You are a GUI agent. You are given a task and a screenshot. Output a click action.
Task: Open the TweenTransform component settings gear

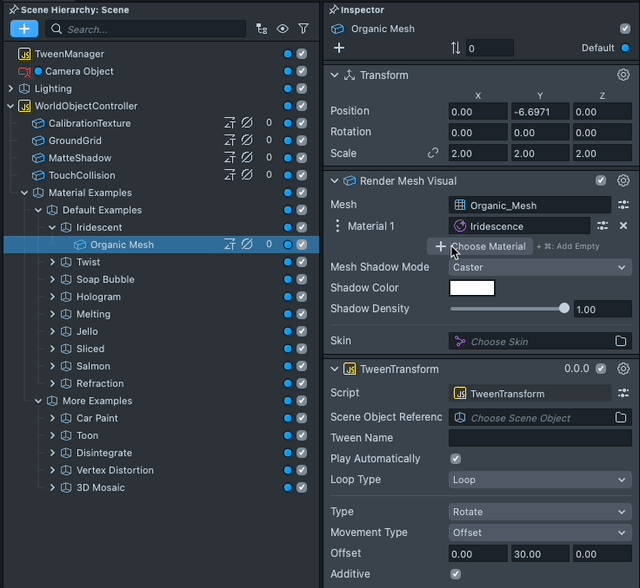tap(623, 369)
